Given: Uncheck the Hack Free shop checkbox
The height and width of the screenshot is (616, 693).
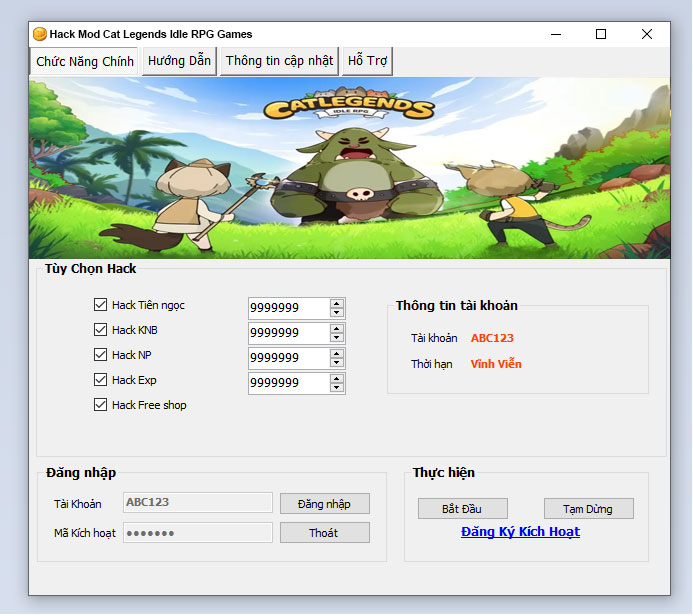Looking at the screenshot, I should 100,405.
